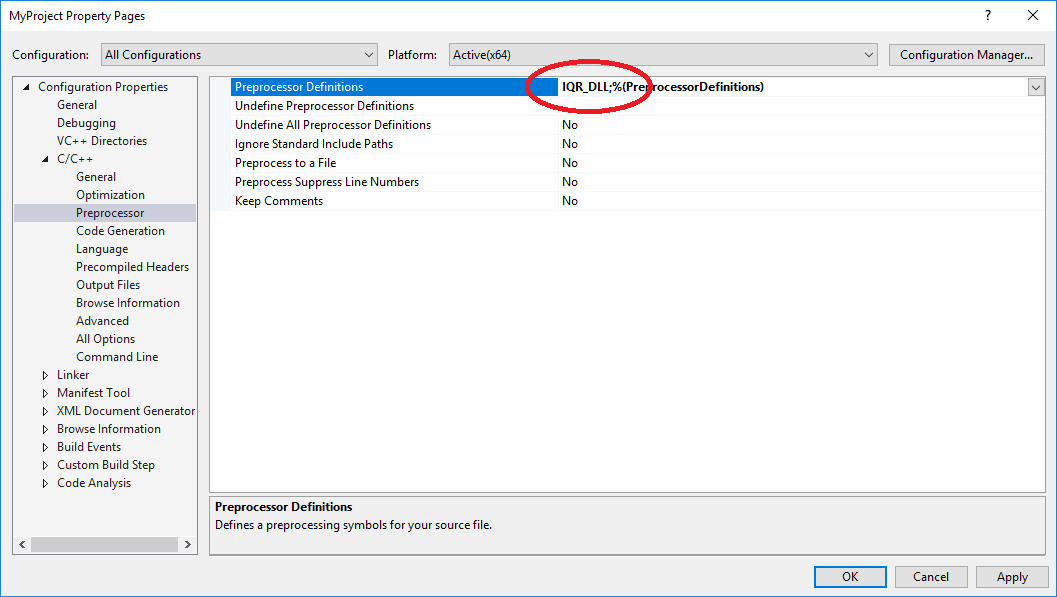Select the Optimization settings page

[x=110, y=194]
